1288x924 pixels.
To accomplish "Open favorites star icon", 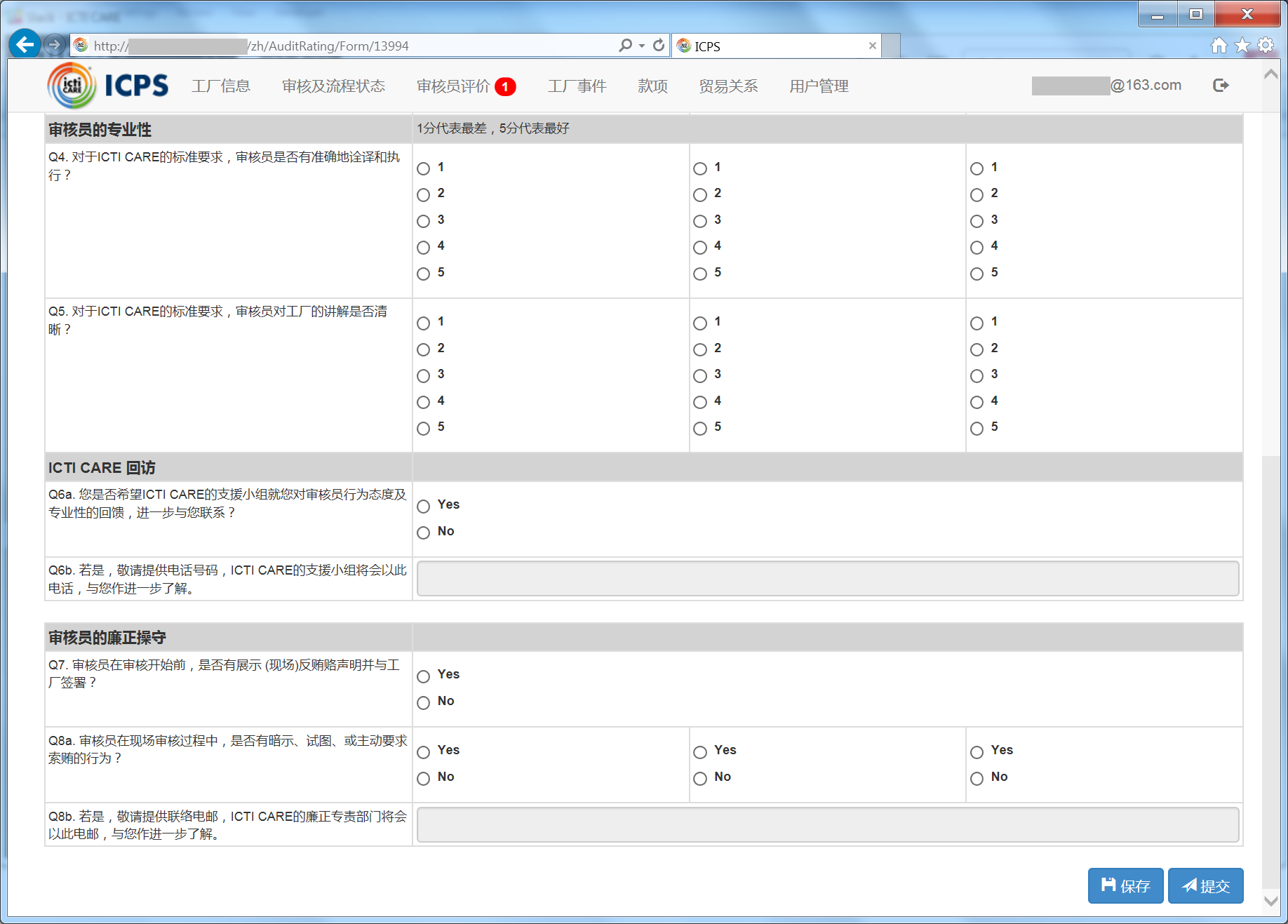I will point(1242,46).
